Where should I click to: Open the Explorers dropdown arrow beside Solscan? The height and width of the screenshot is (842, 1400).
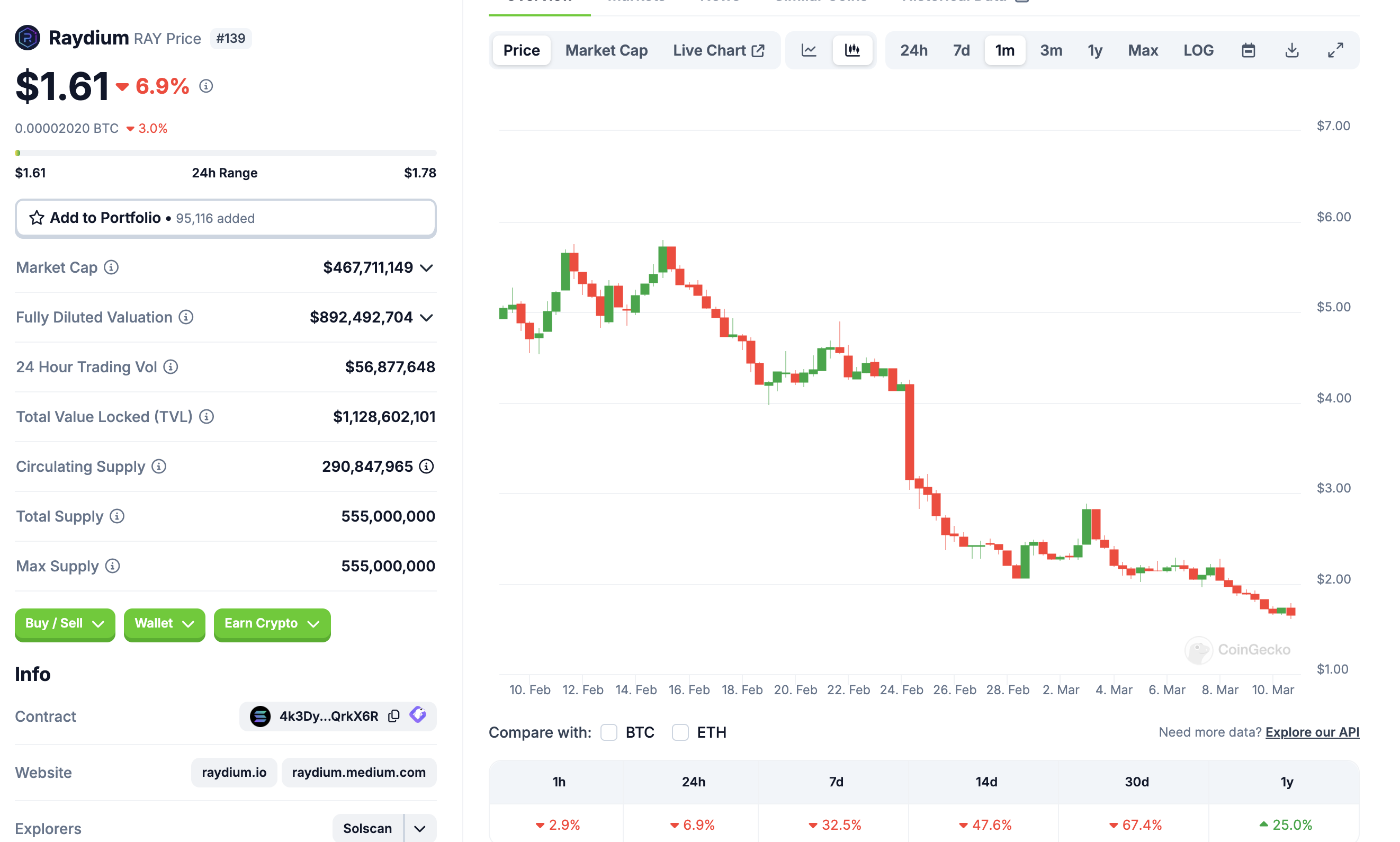point(420,828)
